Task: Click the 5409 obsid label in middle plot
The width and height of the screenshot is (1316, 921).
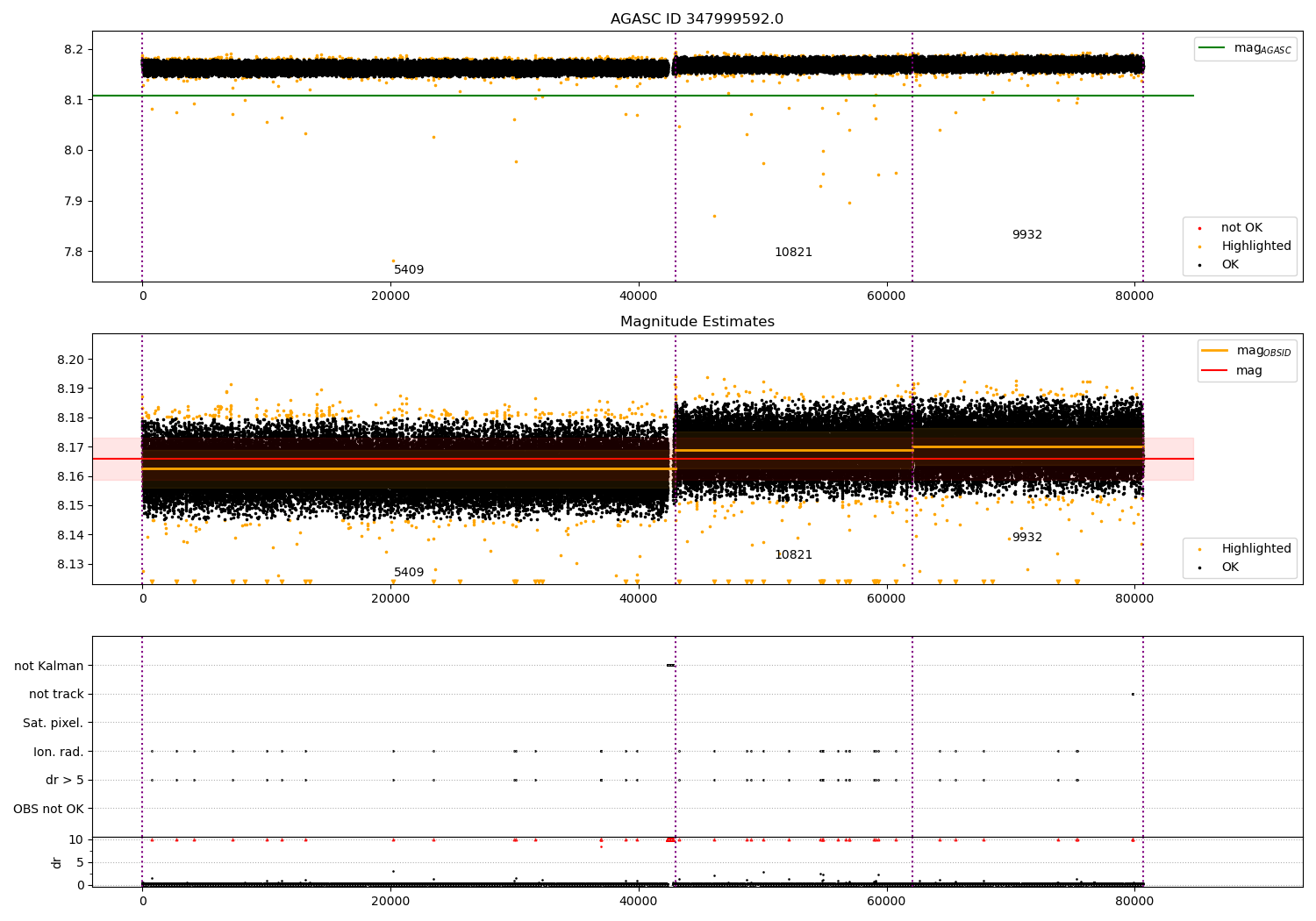Action: 409,573
